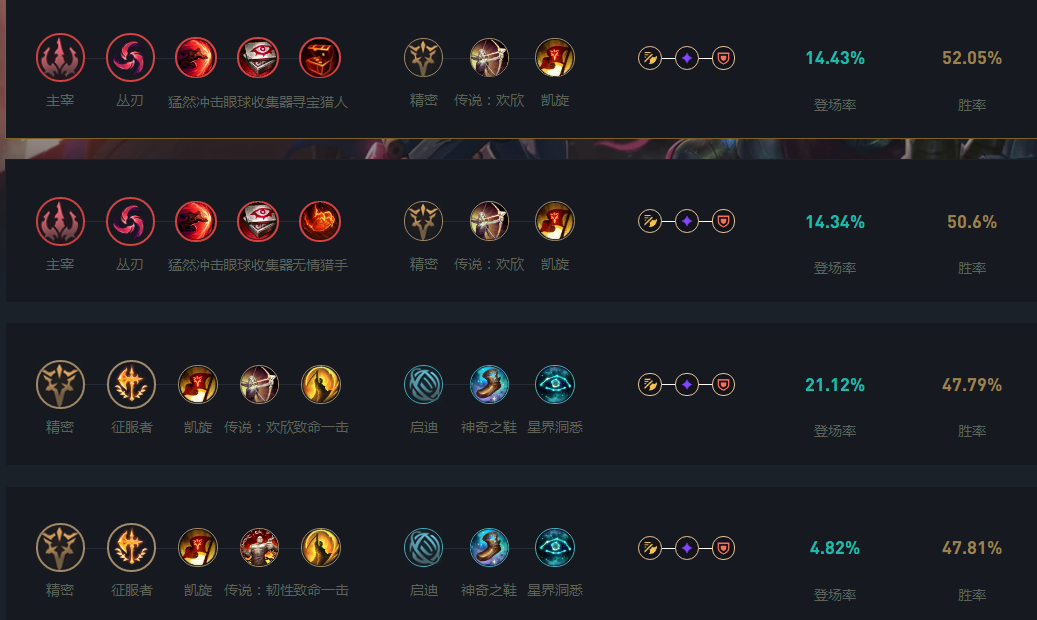Open the 猛然冲击 rune icon
1037x620 pixels.
click(197, 57)
